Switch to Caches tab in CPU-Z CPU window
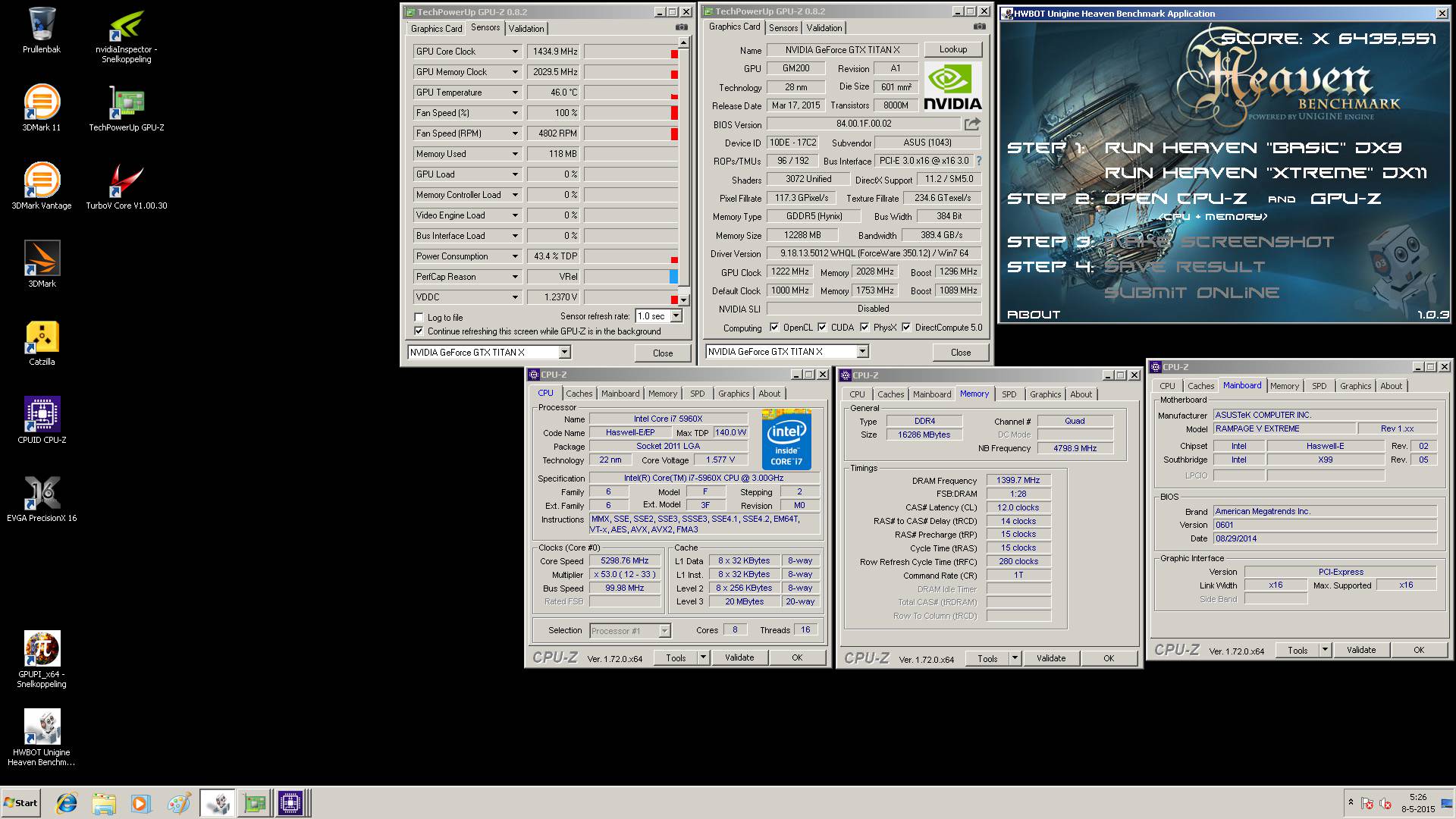Screen dimensions: 1456x819 [x=579, y=394]
